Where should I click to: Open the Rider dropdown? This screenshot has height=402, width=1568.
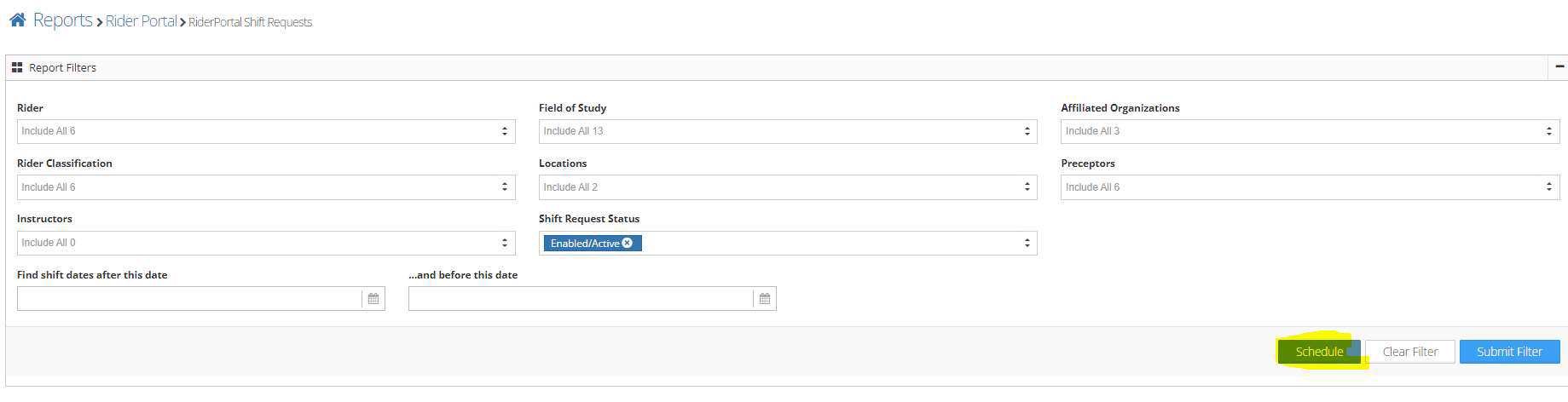coord(265,131)
